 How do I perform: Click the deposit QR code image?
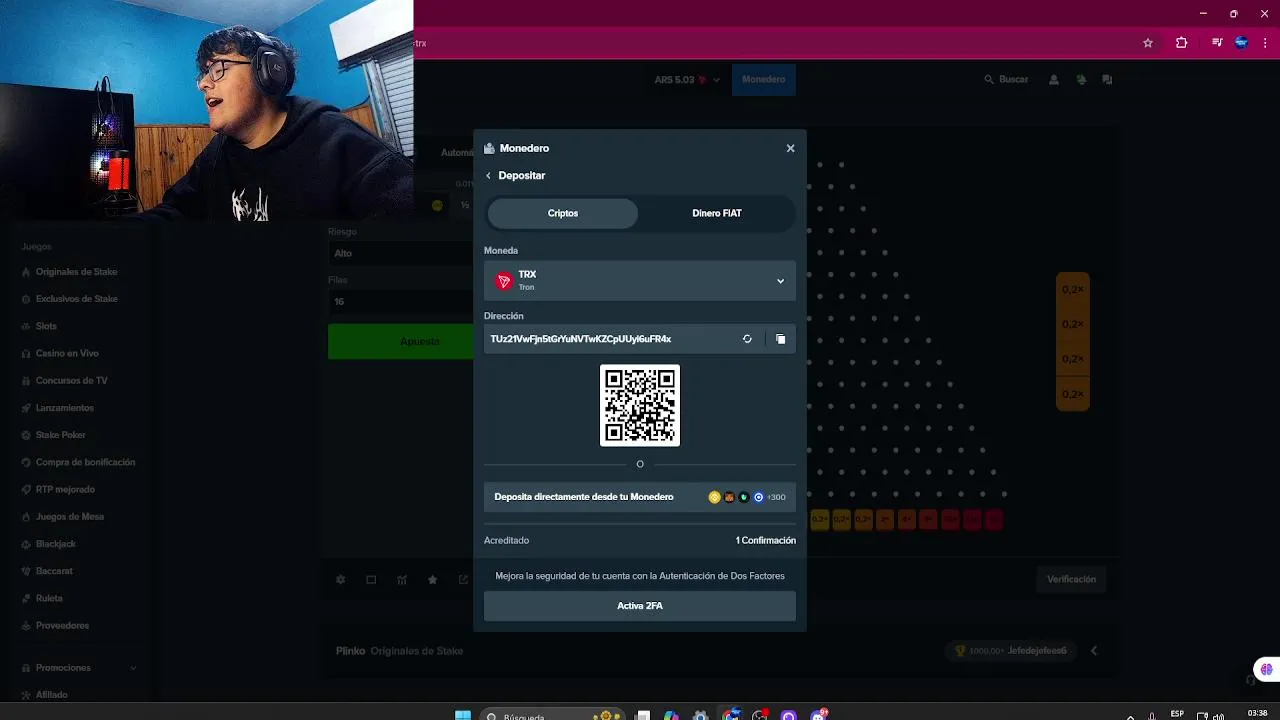640,405
